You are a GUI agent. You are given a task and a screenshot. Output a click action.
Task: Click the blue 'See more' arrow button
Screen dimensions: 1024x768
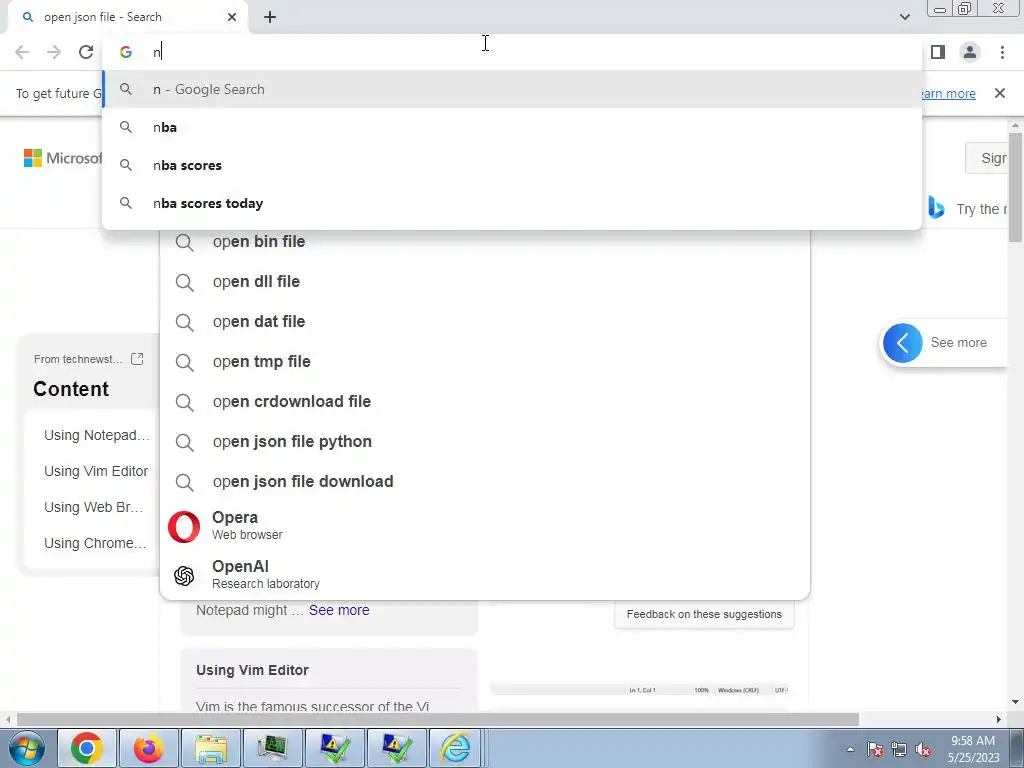point(903,343)
